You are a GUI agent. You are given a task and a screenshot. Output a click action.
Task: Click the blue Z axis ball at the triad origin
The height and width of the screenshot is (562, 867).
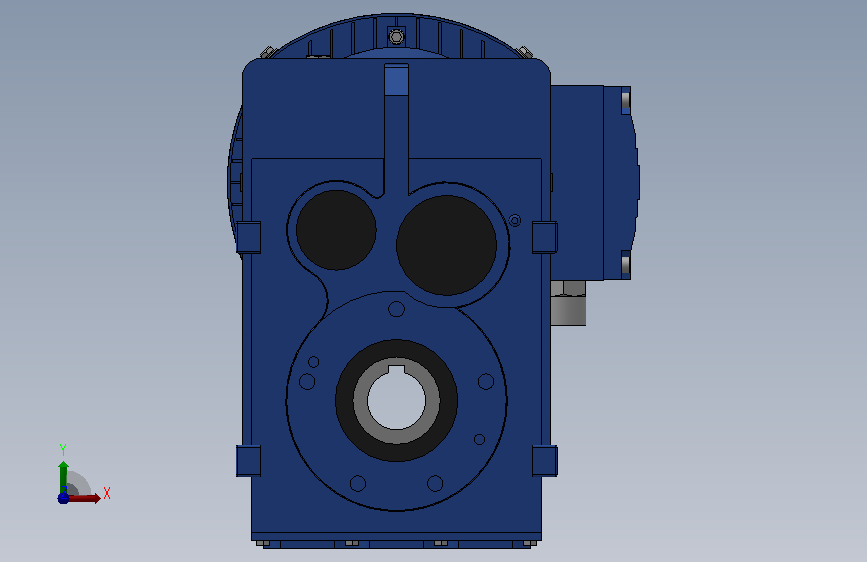tap(63, 498)
